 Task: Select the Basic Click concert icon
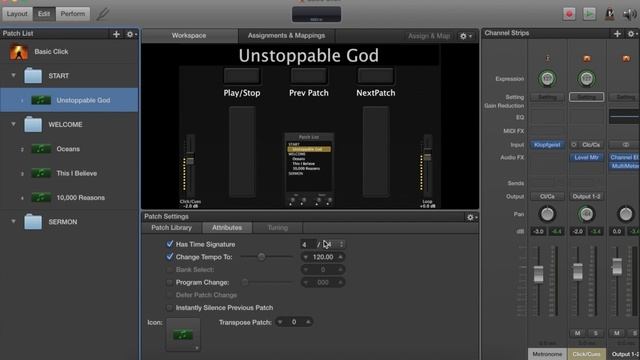click(19, 52)
